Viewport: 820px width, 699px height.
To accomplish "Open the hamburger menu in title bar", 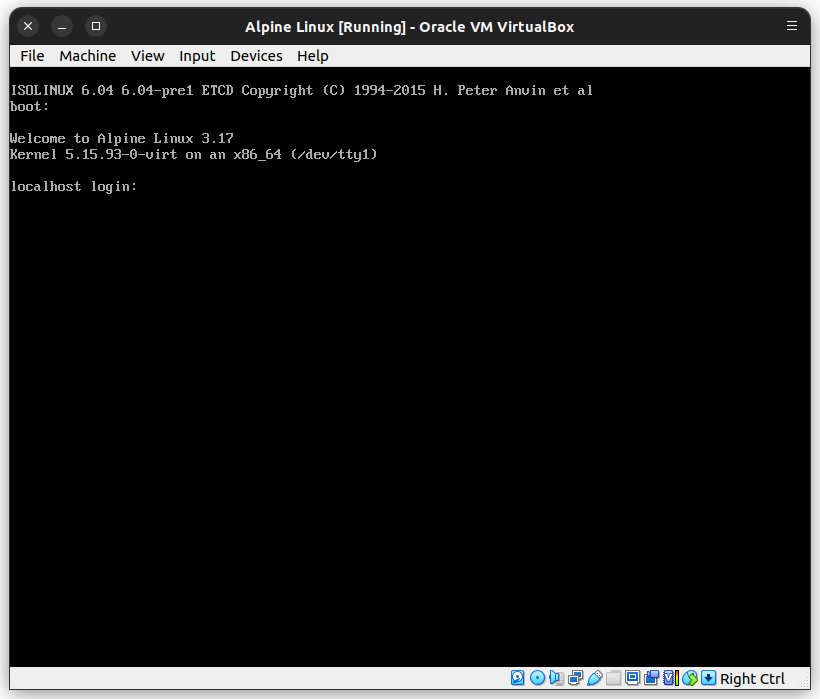I will click(x=792, y=26).
